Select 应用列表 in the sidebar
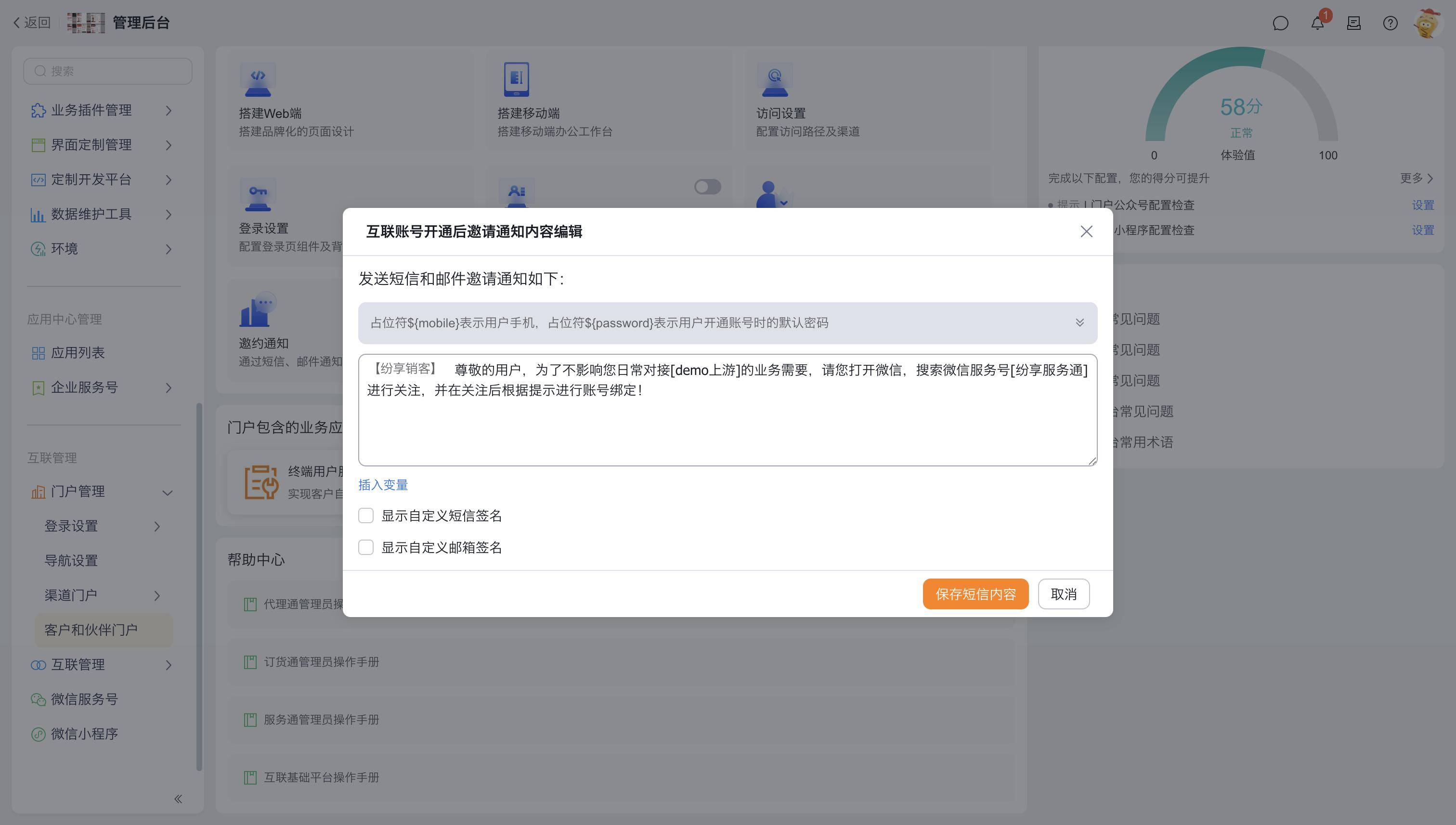1456x825 pixels. pos(78,353)
